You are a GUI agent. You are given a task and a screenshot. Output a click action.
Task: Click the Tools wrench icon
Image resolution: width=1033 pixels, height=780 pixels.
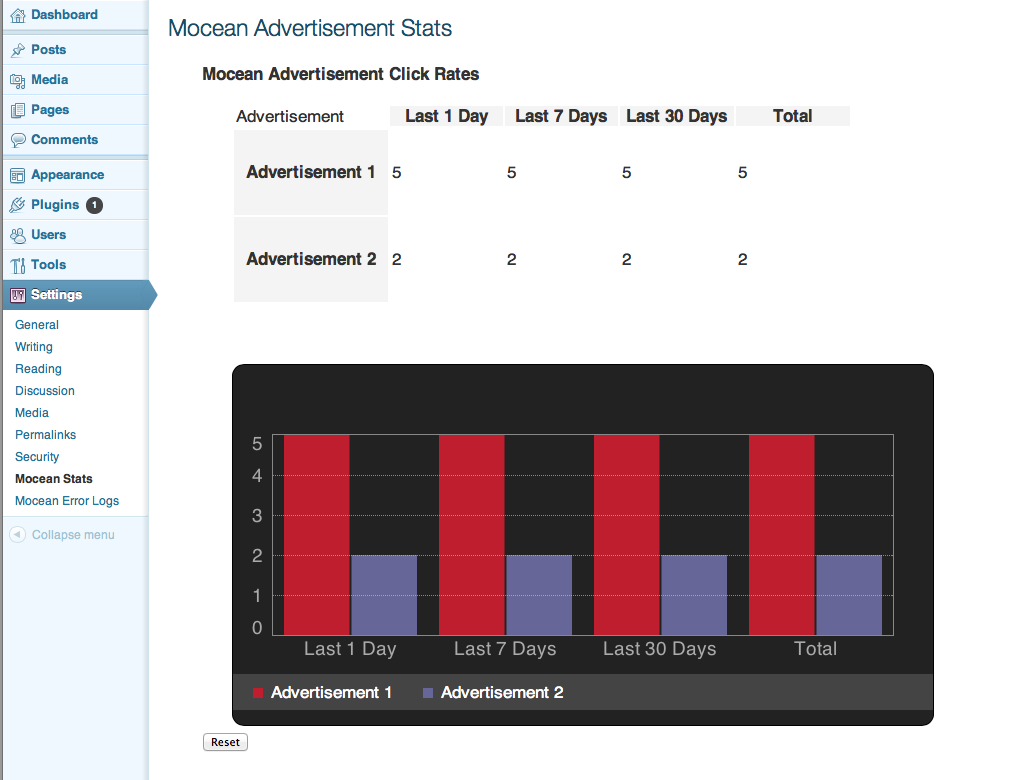tap(18, 265)
